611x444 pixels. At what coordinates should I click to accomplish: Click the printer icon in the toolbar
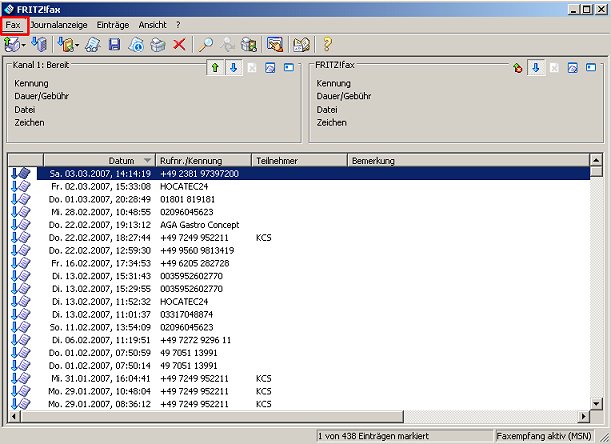click(158, 44)
